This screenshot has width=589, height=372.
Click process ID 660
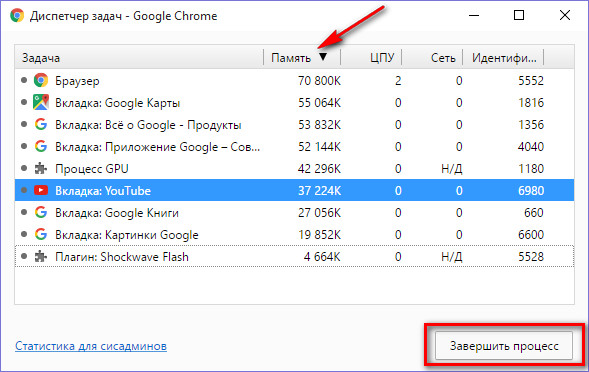click(534, 212)
